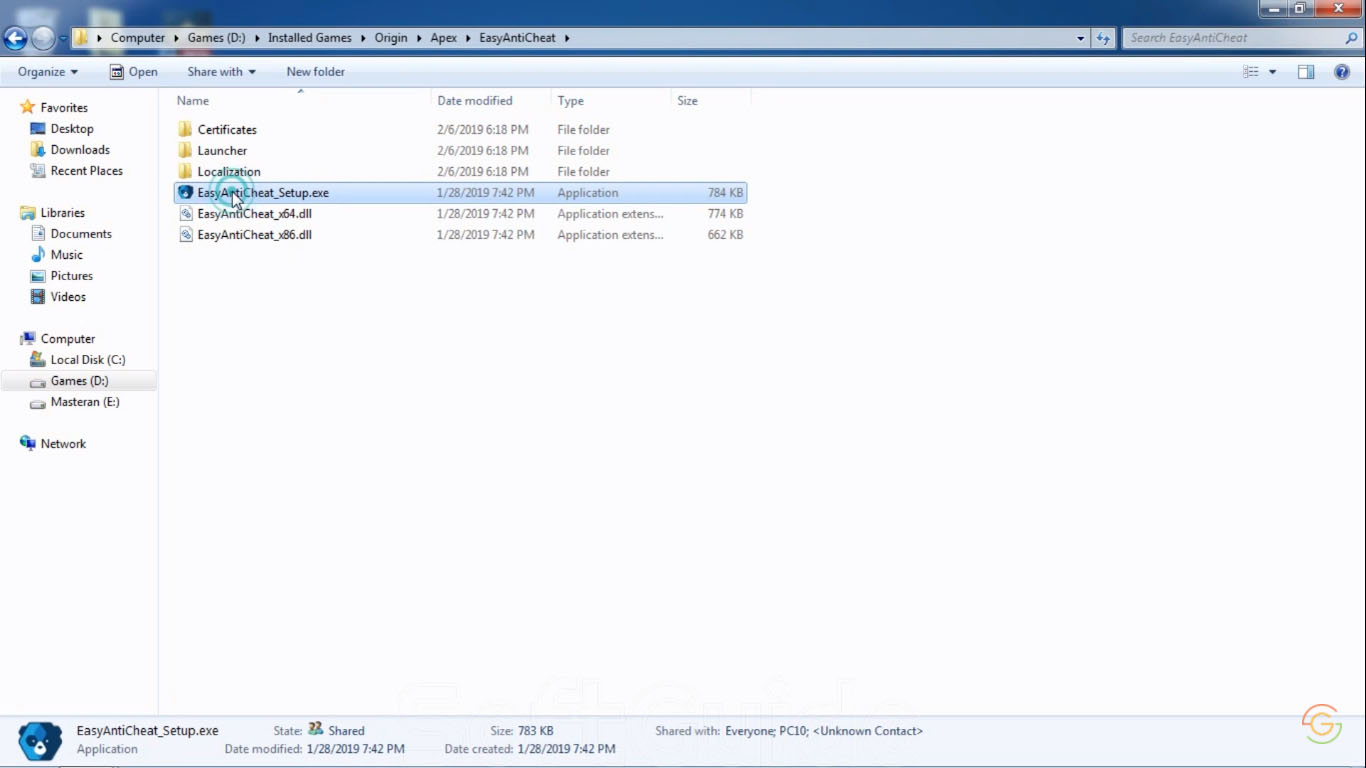Click Installed Games in the breadcrumb
This screenshot has width=1366, height=768.
310,38
